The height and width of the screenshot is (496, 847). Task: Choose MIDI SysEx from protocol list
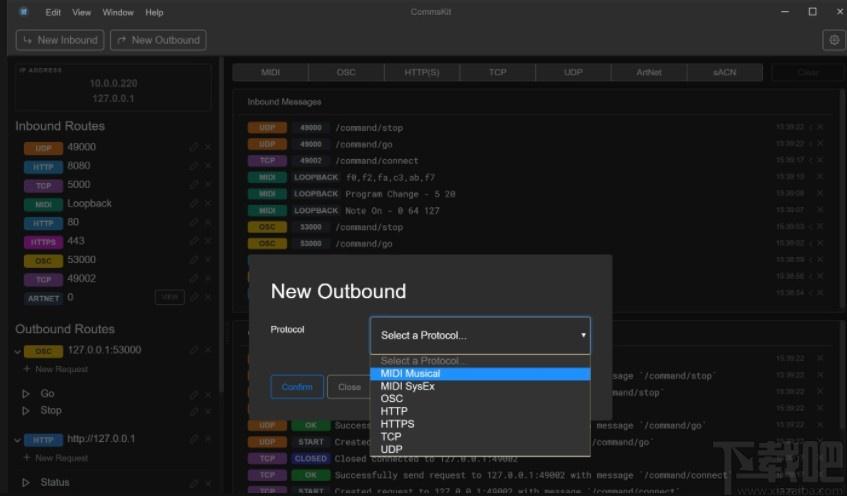(x=480, y=386)
